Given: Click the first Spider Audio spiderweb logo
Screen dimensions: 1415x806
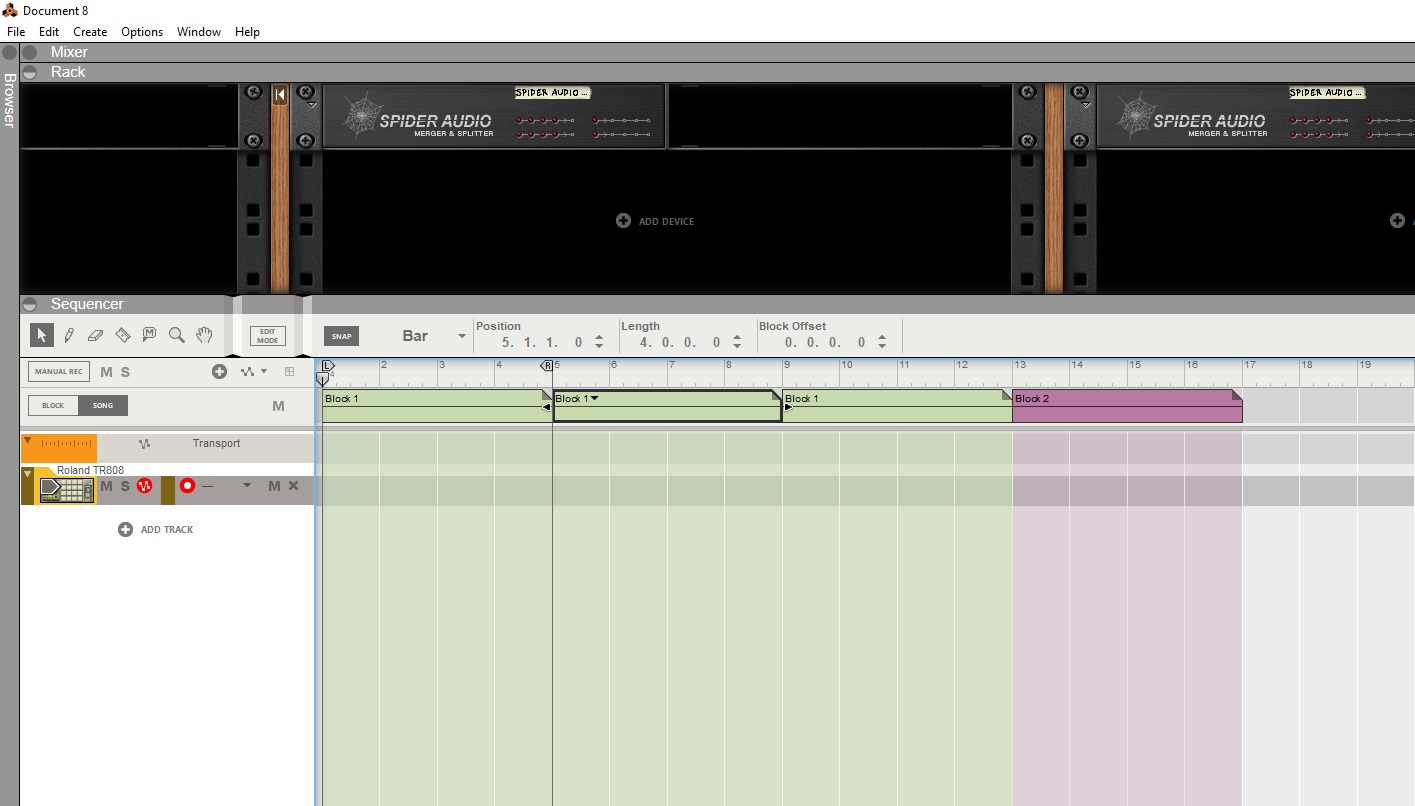Looking at the screenshot, I should click(361, 115).
